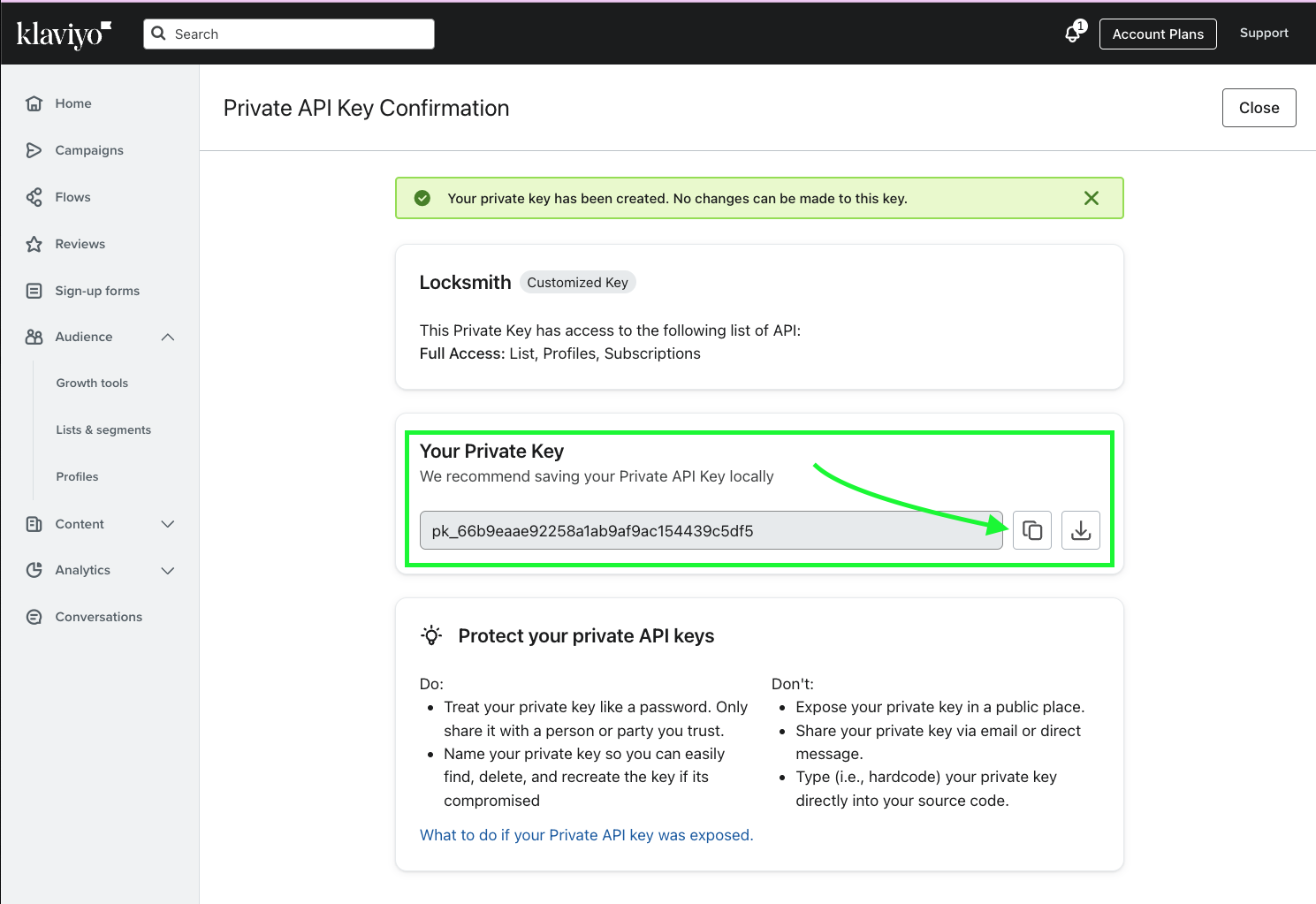This screenshot has height=904, width=1316.
Task: Click Analytics label in sidebar
Action: click(83, 570)
